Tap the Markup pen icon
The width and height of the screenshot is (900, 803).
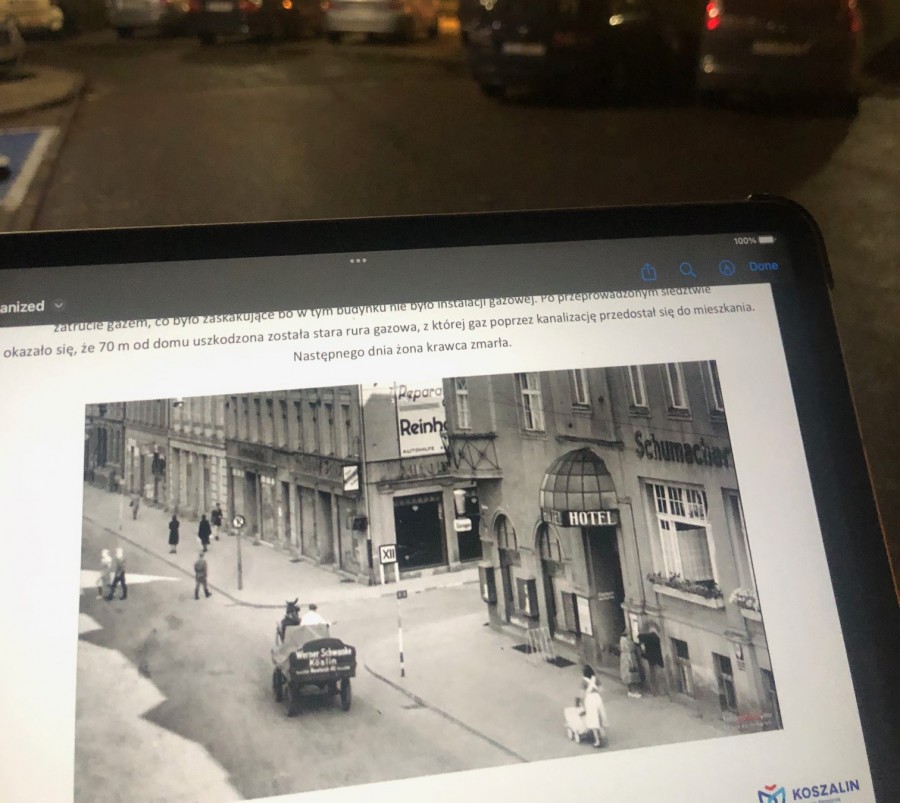pyautogui.click(x=727, y=267)
